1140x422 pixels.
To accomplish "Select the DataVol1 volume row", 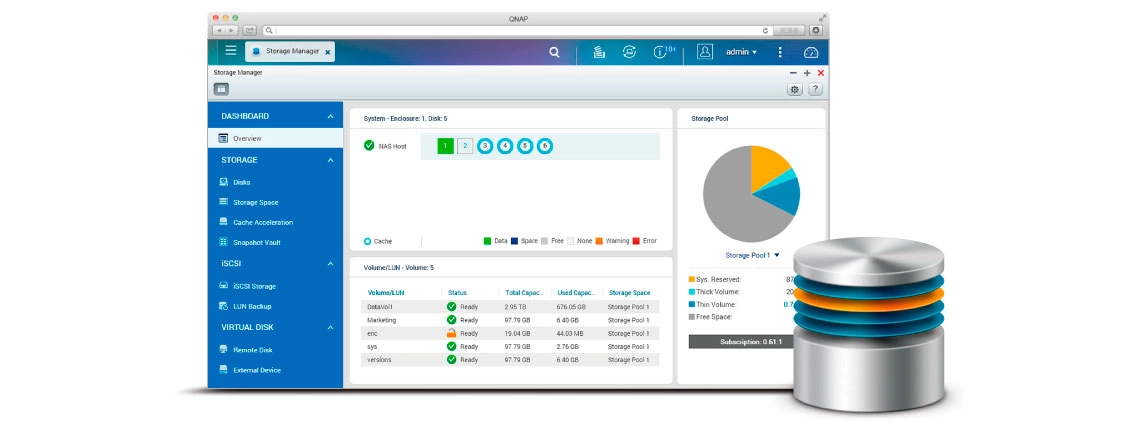I will [510, 306].
